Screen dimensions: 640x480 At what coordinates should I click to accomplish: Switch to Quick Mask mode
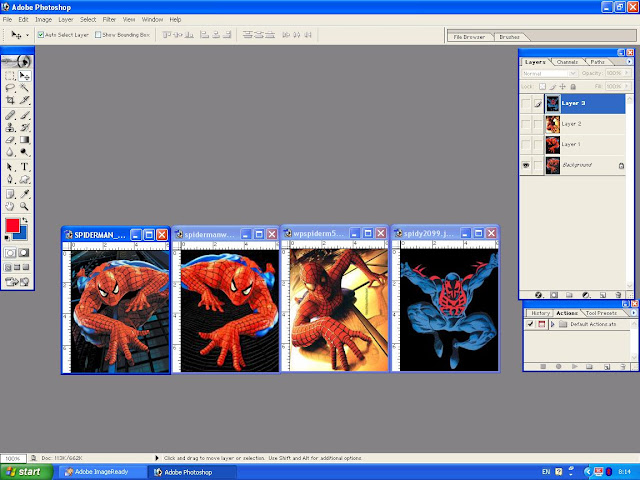24,253
